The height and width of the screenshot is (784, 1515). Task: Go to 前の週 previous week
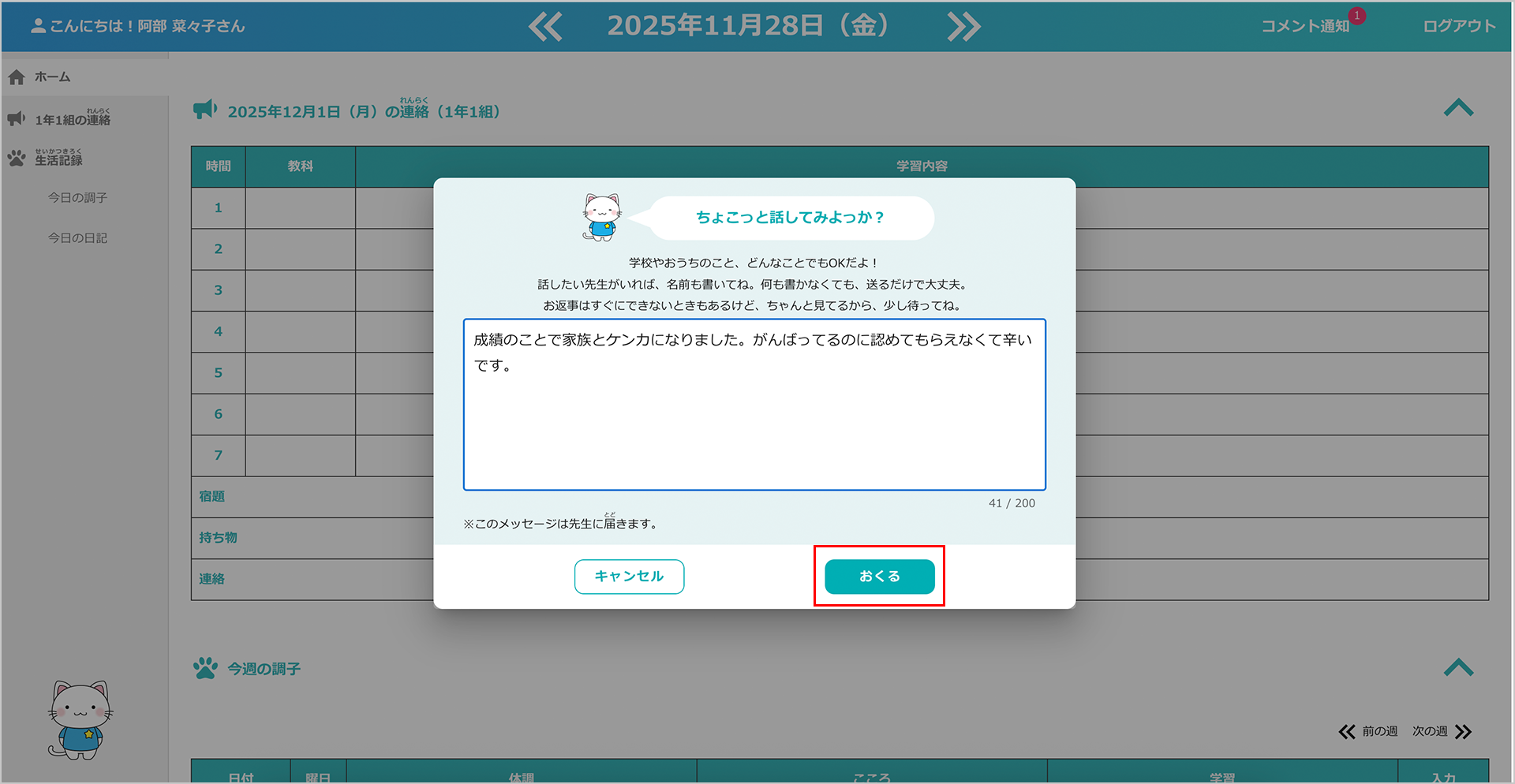[1368, 732]
